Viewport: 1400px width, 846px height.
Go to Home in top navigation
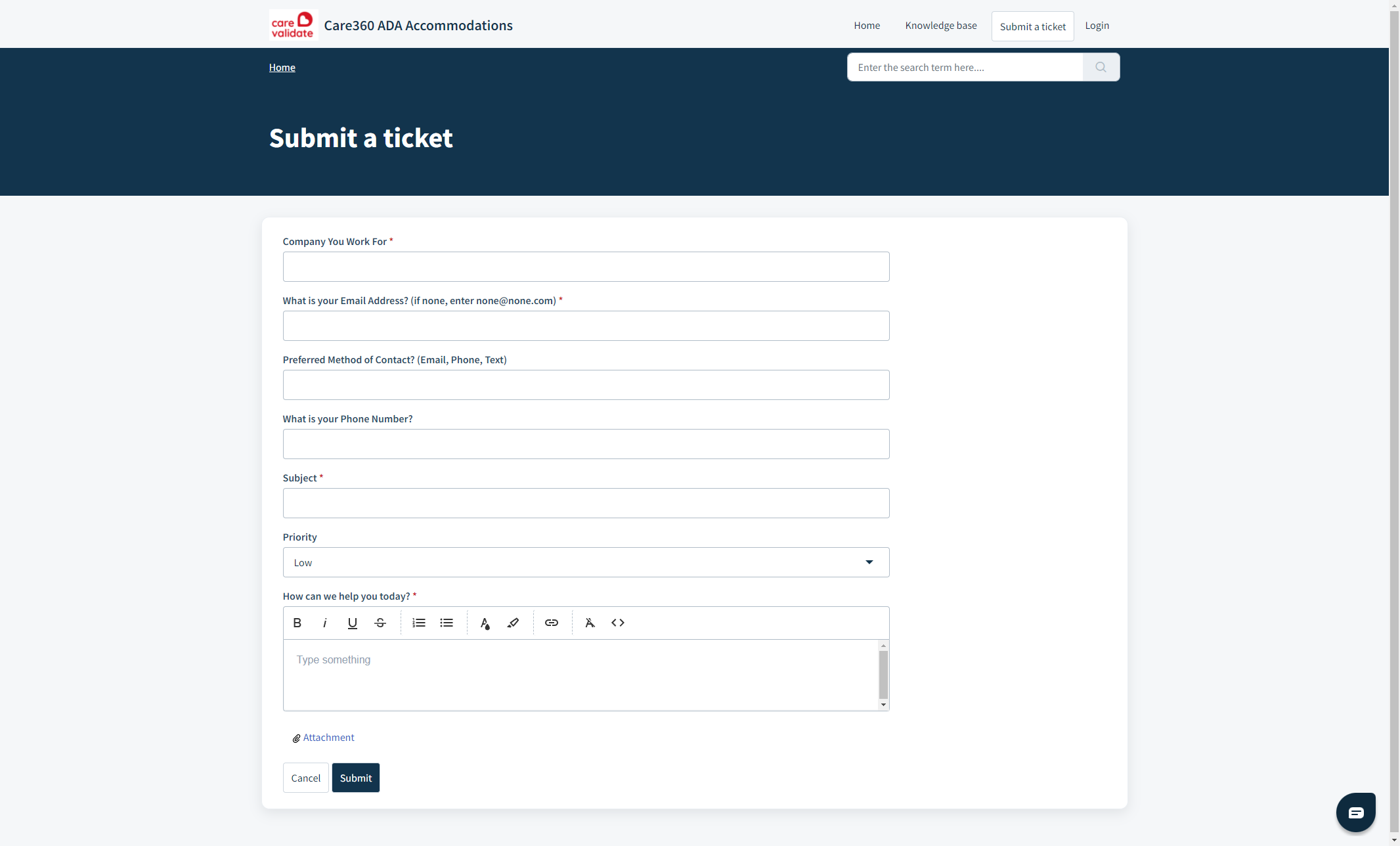tap(867, 26)
